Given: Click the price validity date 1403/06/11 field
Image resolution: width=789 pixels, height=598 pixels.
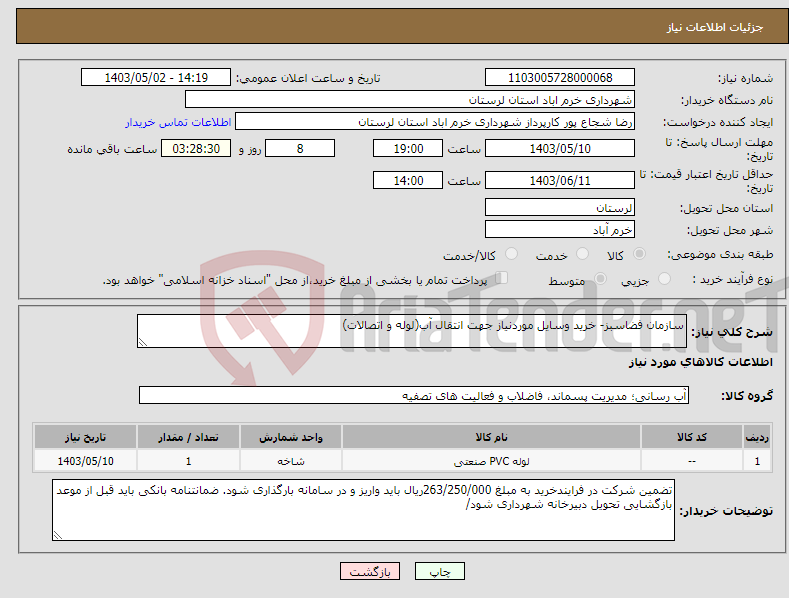Looking at the screenshot, I should click(x=560, y=180).
